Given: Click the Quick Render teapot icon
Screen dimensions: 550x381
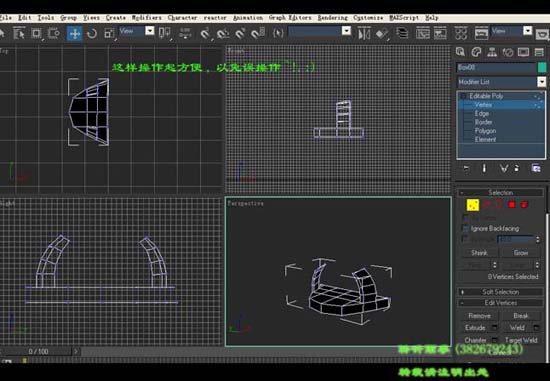Looking at the screenshot, I should 542,34.
